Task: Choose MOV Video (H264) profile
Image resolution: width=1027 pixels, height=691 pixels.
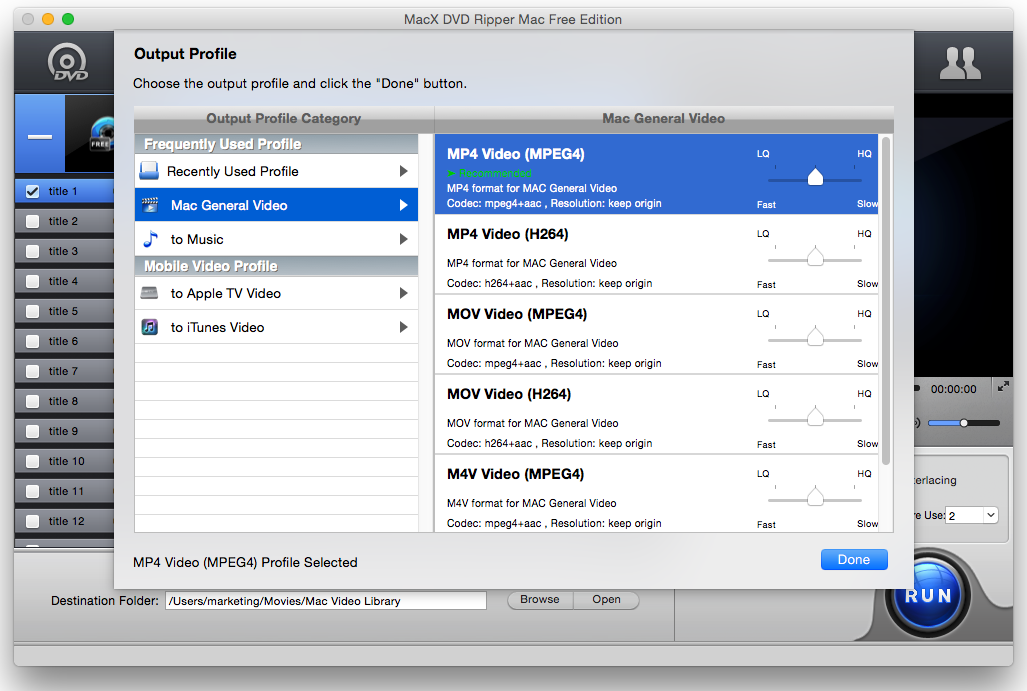Action: [x=656, y=414]
